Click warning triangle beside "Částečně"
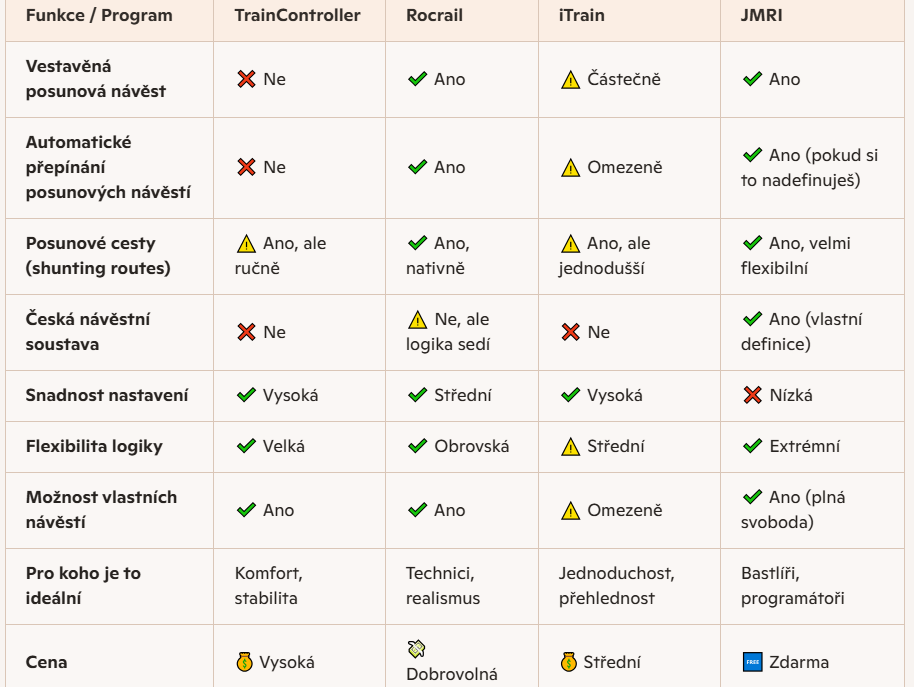Viewport: 914px width, 687px height. 570,80
